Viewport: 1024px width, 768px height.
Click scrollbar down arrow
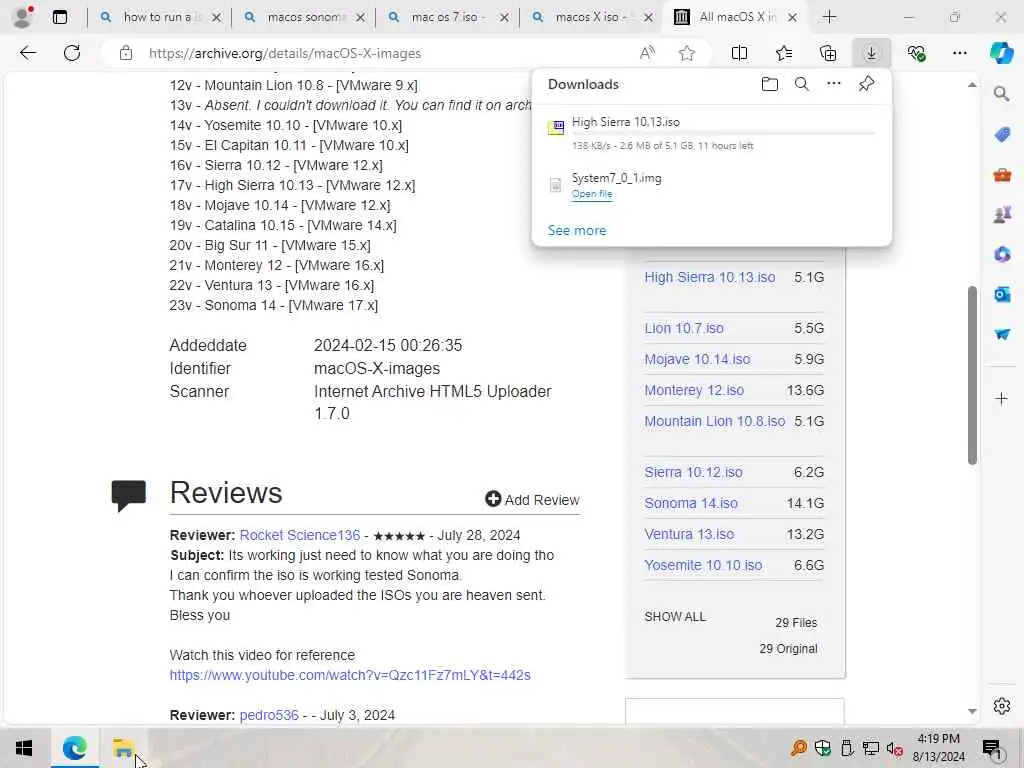pos(972,711)
